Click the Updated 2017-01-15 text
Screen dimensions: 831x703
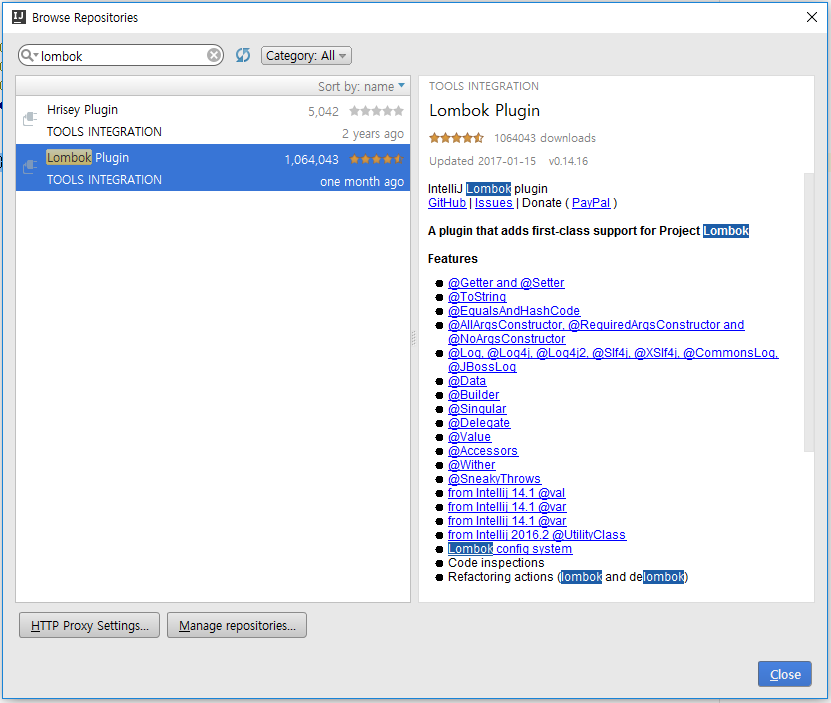pos(482,161)
